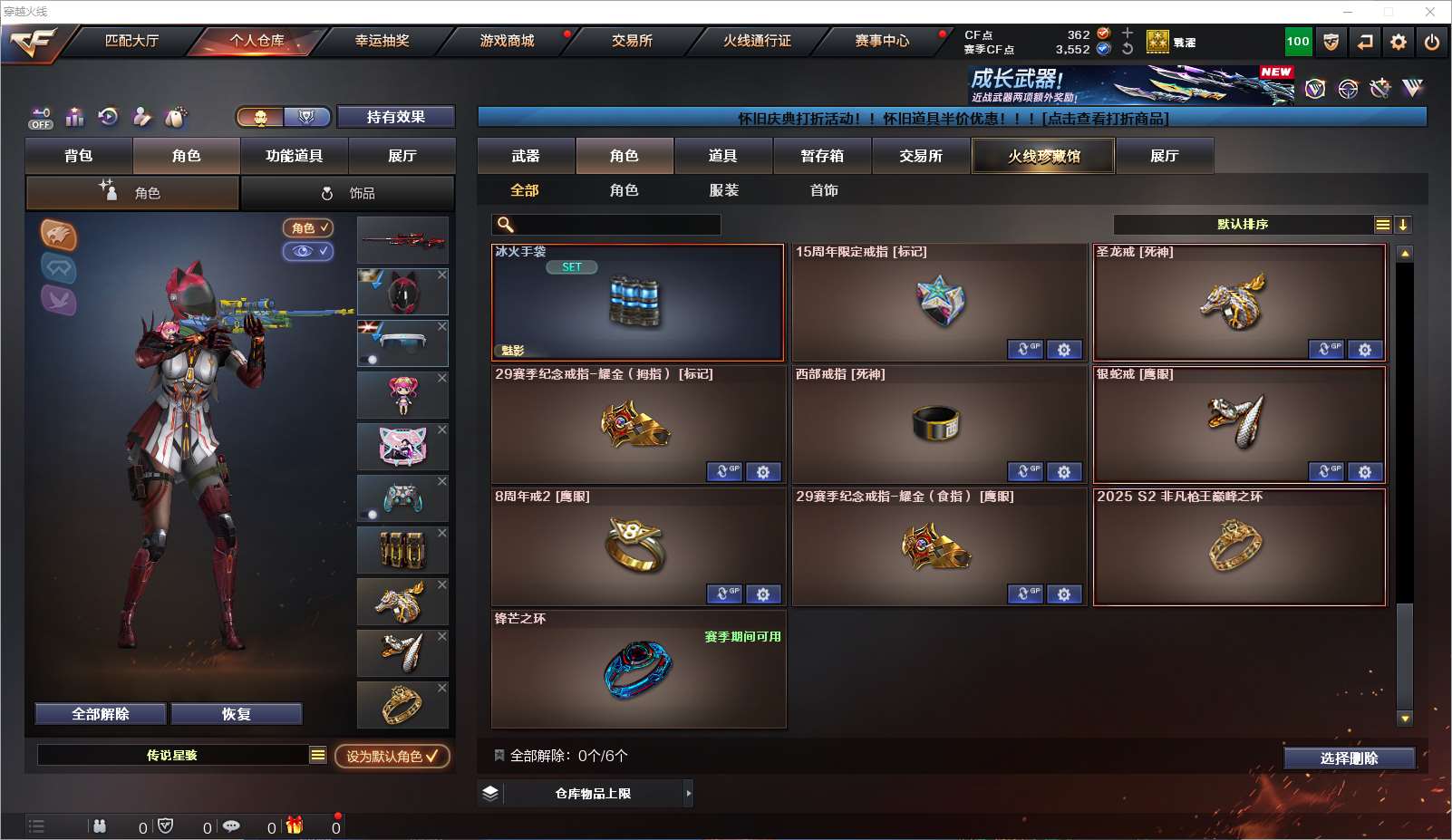Viewport: 1452px width, 840px height.
Task: Click the plus icon to recharge CF points
Action: tap(1128, 33)
